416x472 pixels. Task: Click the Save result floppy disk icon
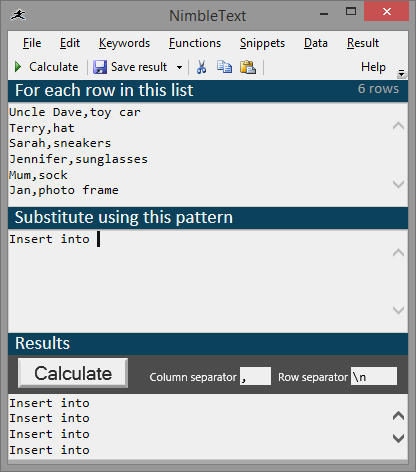pos(100,67)
